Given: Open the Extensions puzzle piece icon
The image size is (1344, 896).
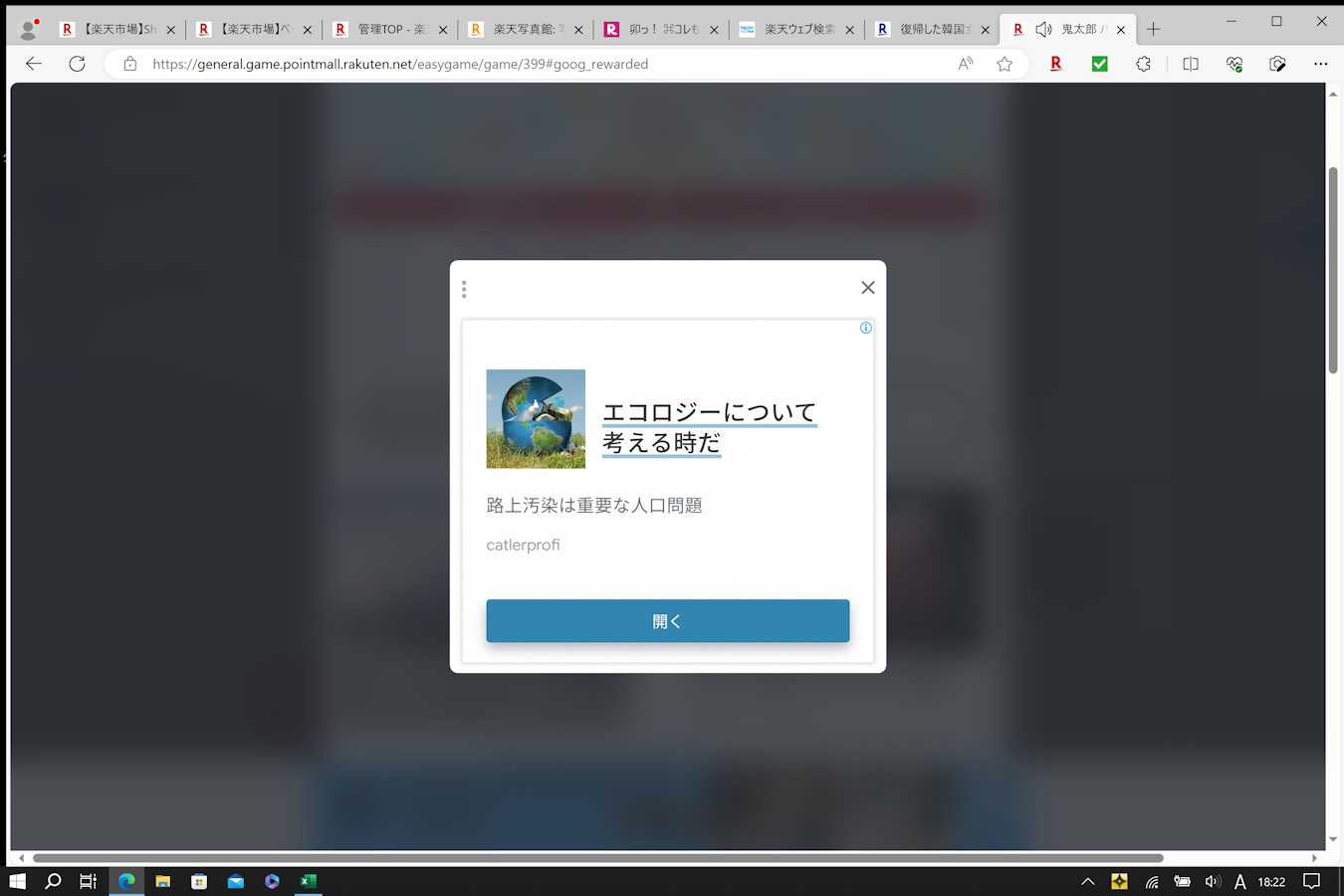Looking at the screenshot, I should pos(1144,64).
